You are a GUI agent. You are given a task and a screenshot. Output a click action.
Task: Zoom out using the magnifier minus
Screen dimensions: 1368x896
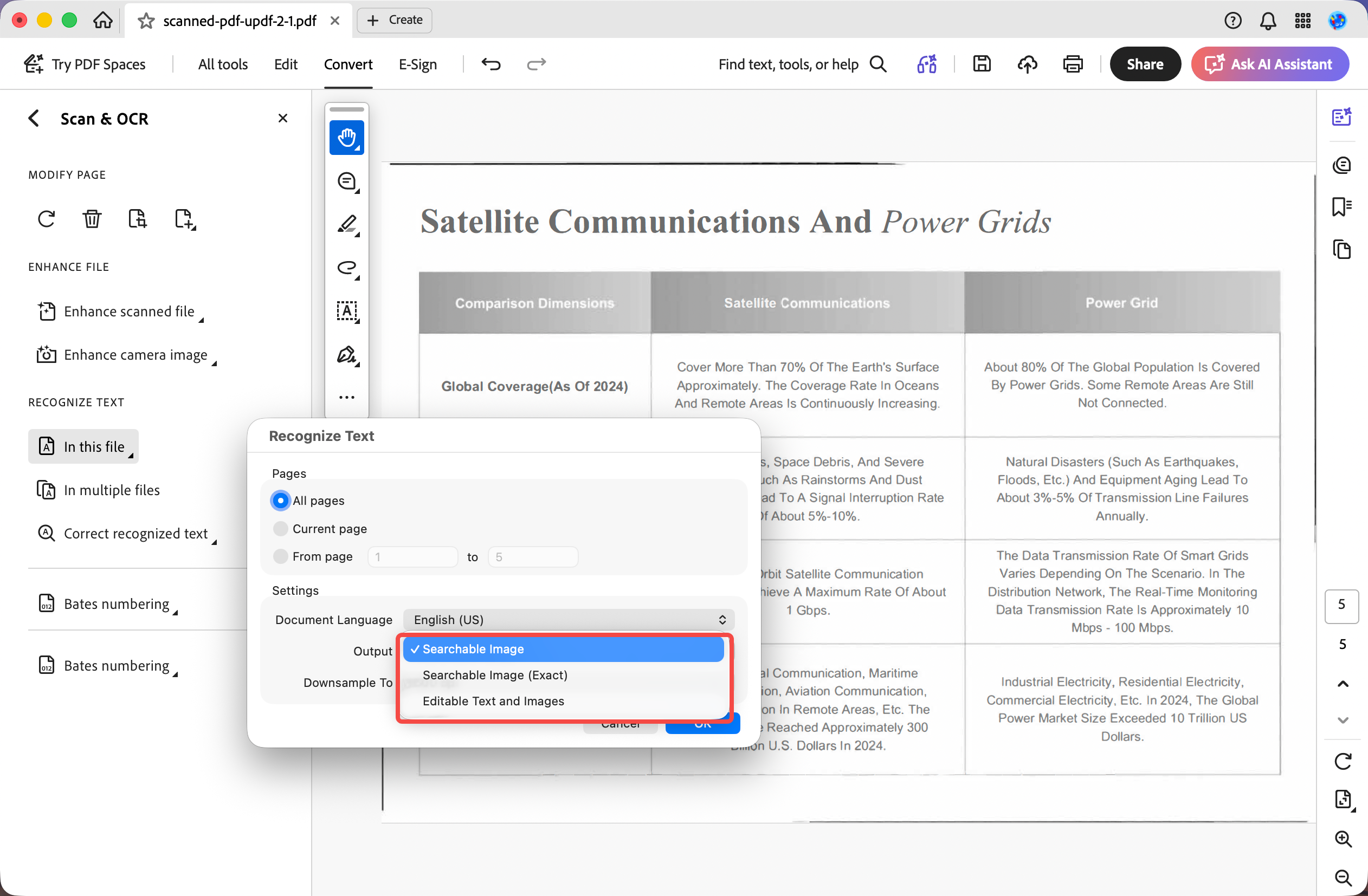pyautogui.click(x=1343, y=878)
